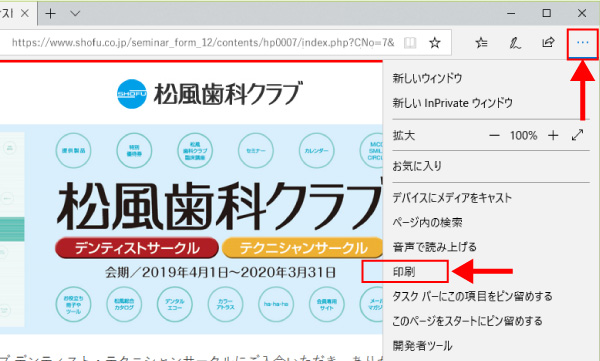The height and width of the screenshot is (361, 600).
Task: Click the 松風総合カタログ circle icon
Action: [x=124, y=304]
